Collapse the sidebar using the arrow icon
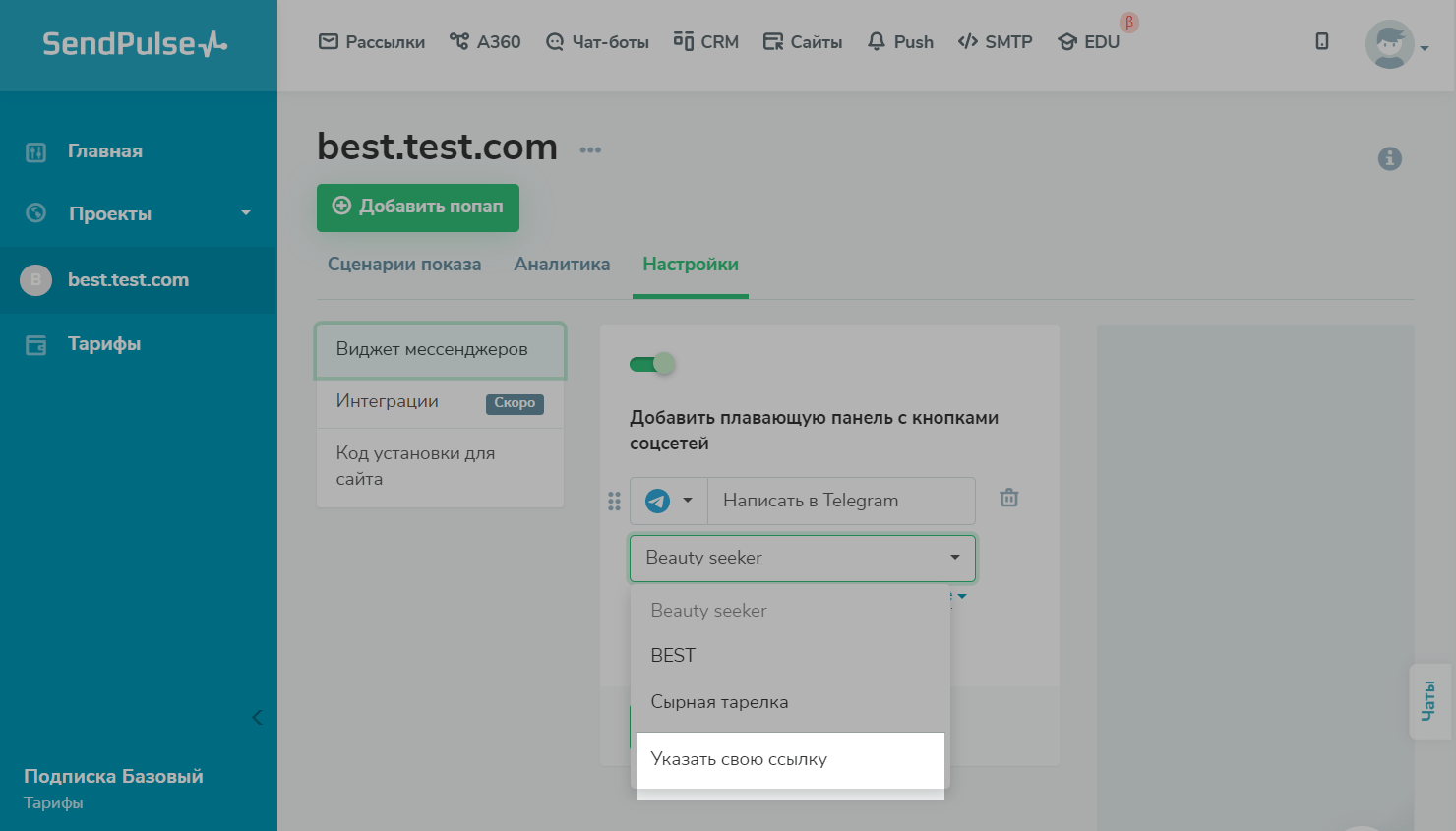 tap(257, 717)
